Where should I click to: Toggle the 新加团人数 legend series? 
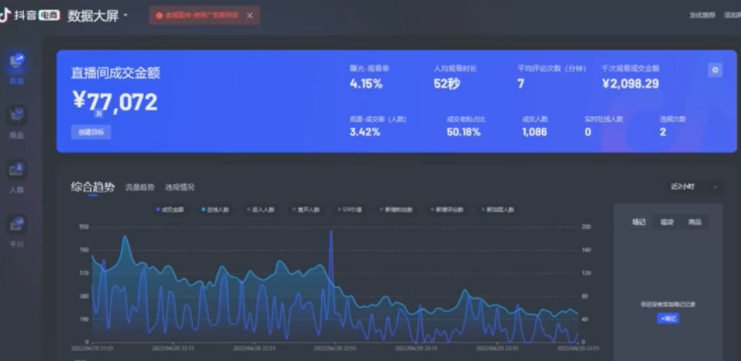coord(498,209)
